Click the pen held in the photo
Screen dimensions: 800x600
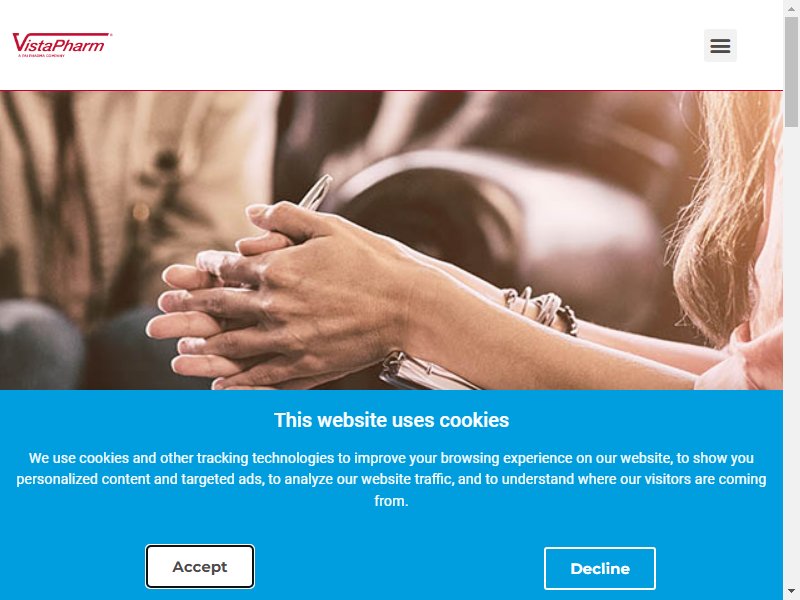317,193
